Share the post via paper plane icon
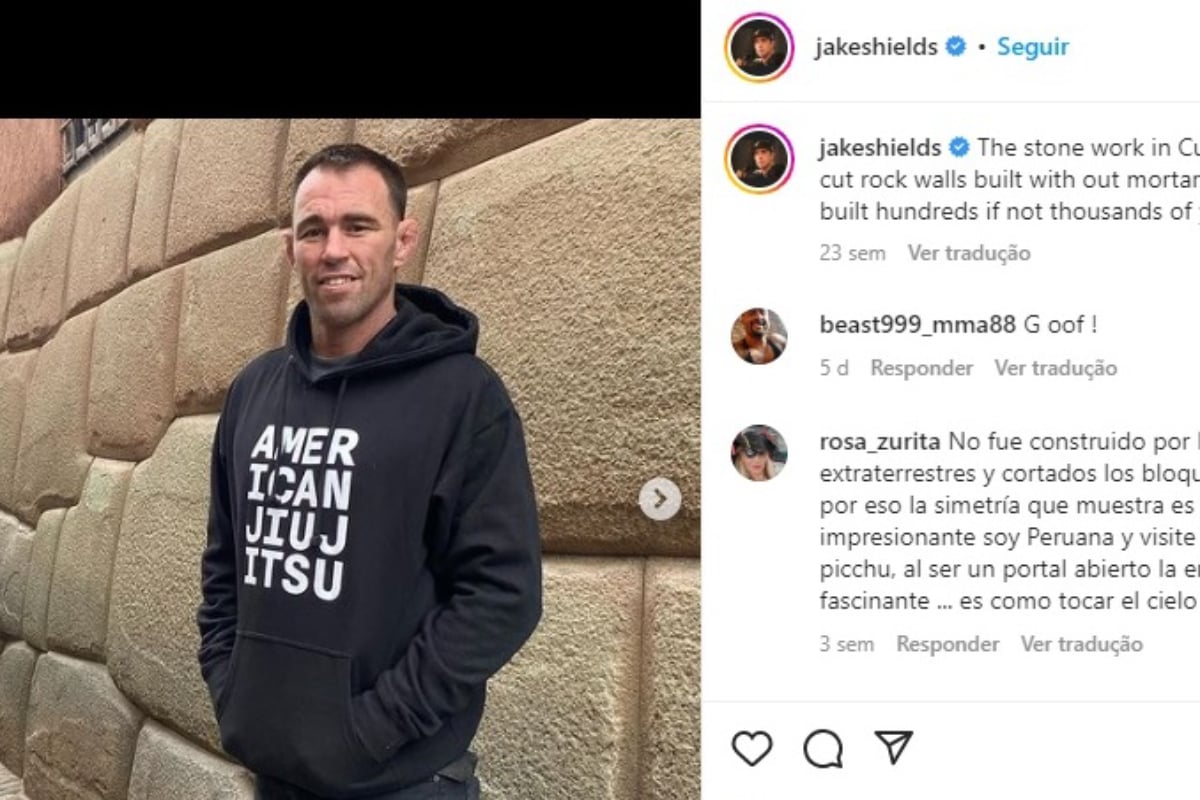Image resolution: width=1200 pixels, height=800 pixels. coord(893,747)
